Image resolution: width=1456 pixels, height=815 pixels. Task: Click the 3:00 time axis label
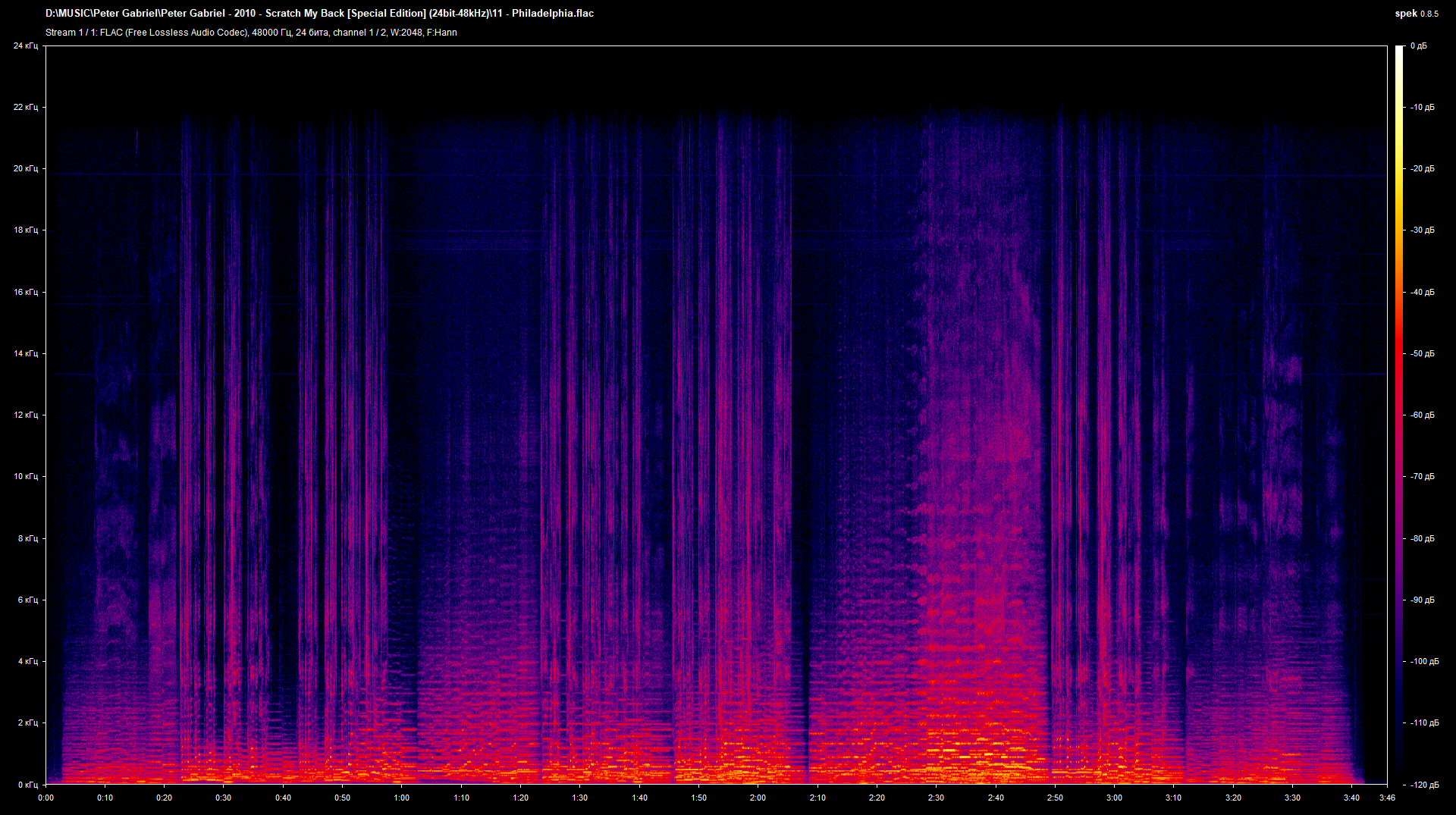click(1114, 798)
